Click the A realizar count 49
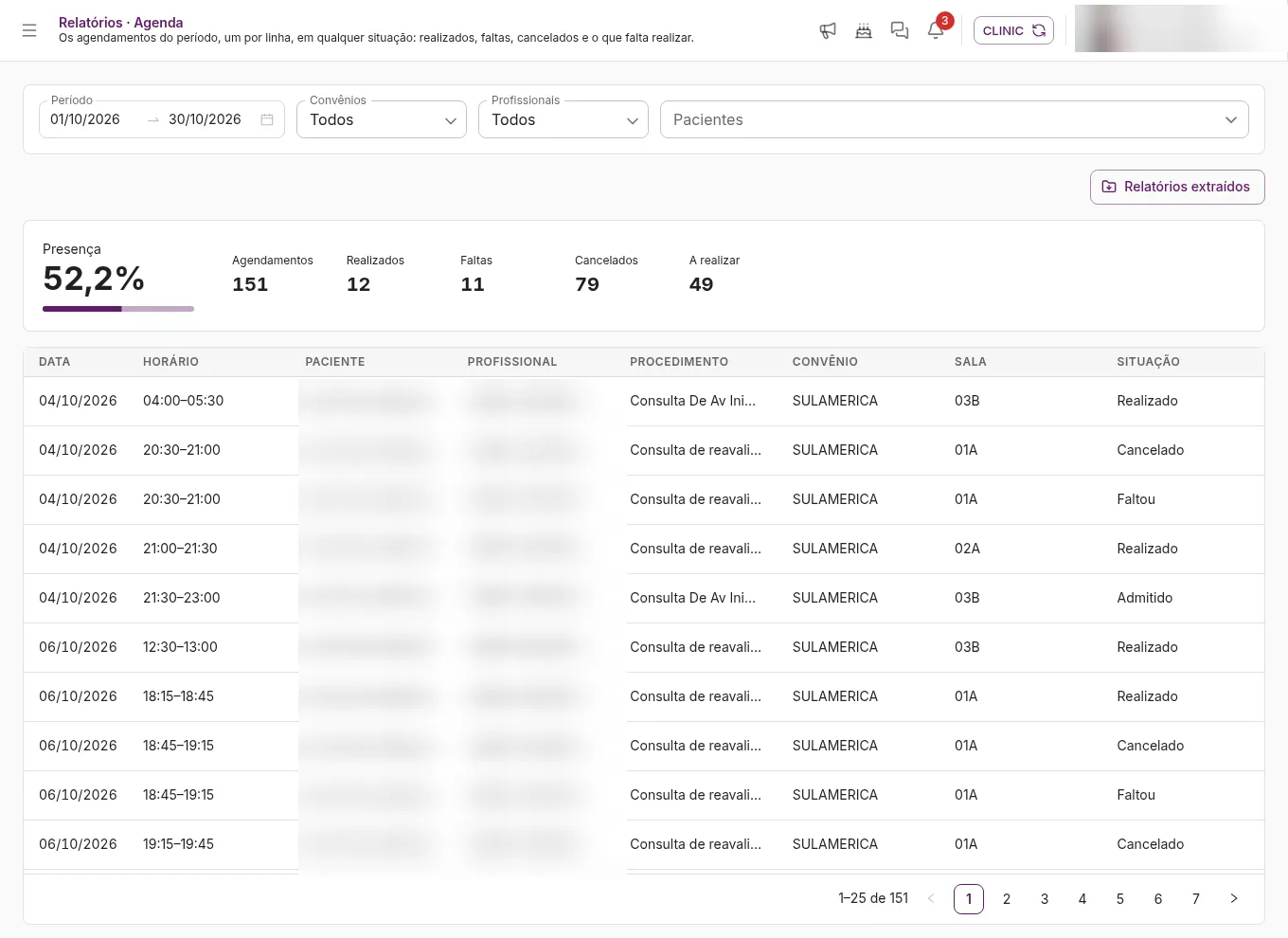The image size is (1288, 938). pos(701,284)
